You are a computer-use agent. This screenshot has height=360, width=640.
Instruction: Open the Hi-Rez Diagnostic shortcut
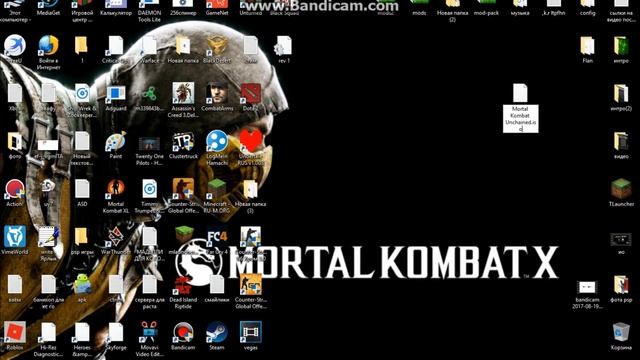[49, 332]
